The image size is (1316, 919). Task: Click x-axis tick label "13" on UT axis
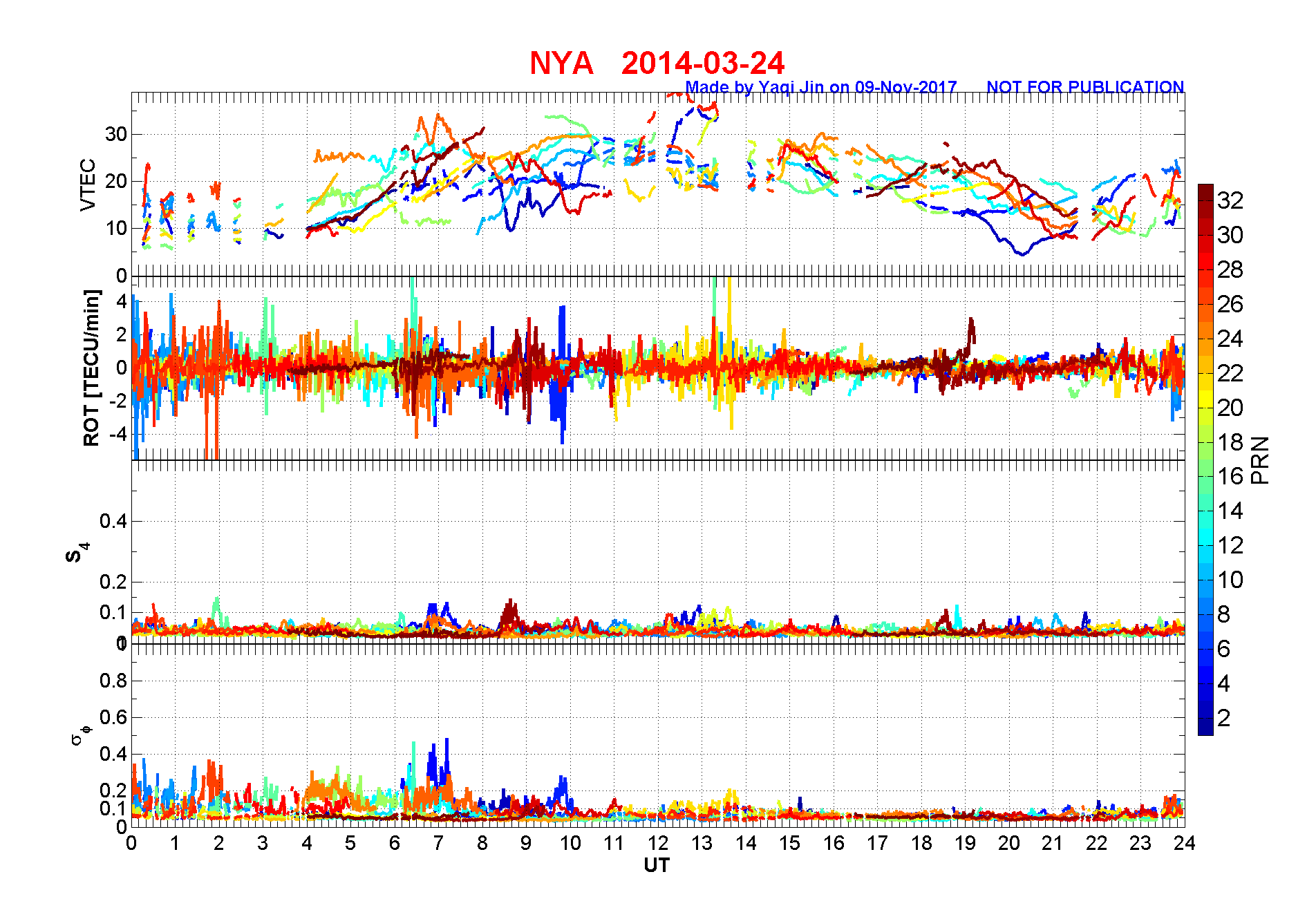702,843
